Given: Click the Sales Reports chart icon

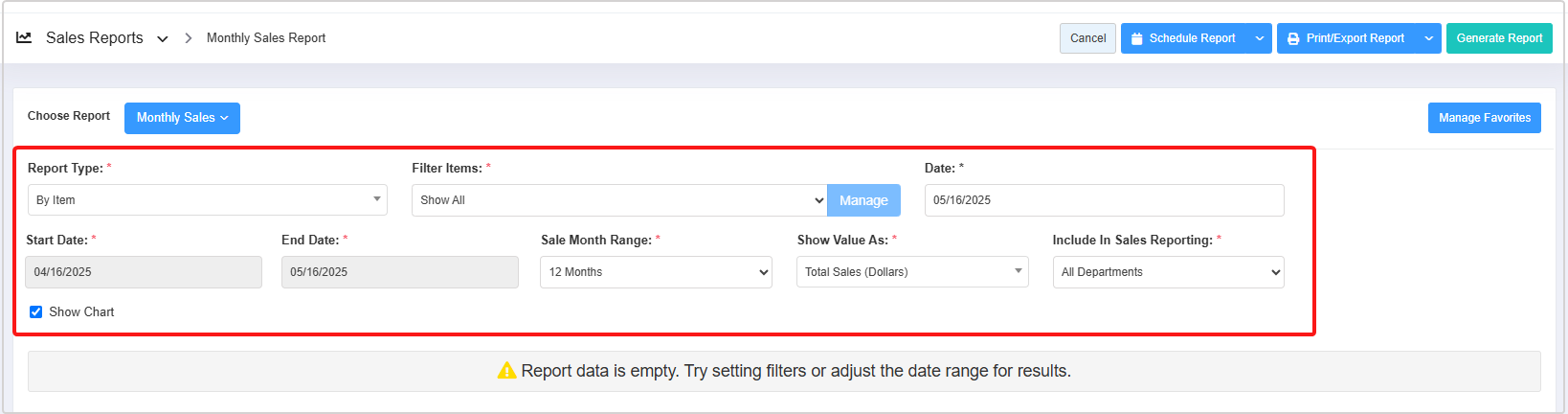Looking at the screenshot, I should coord(24,37).
